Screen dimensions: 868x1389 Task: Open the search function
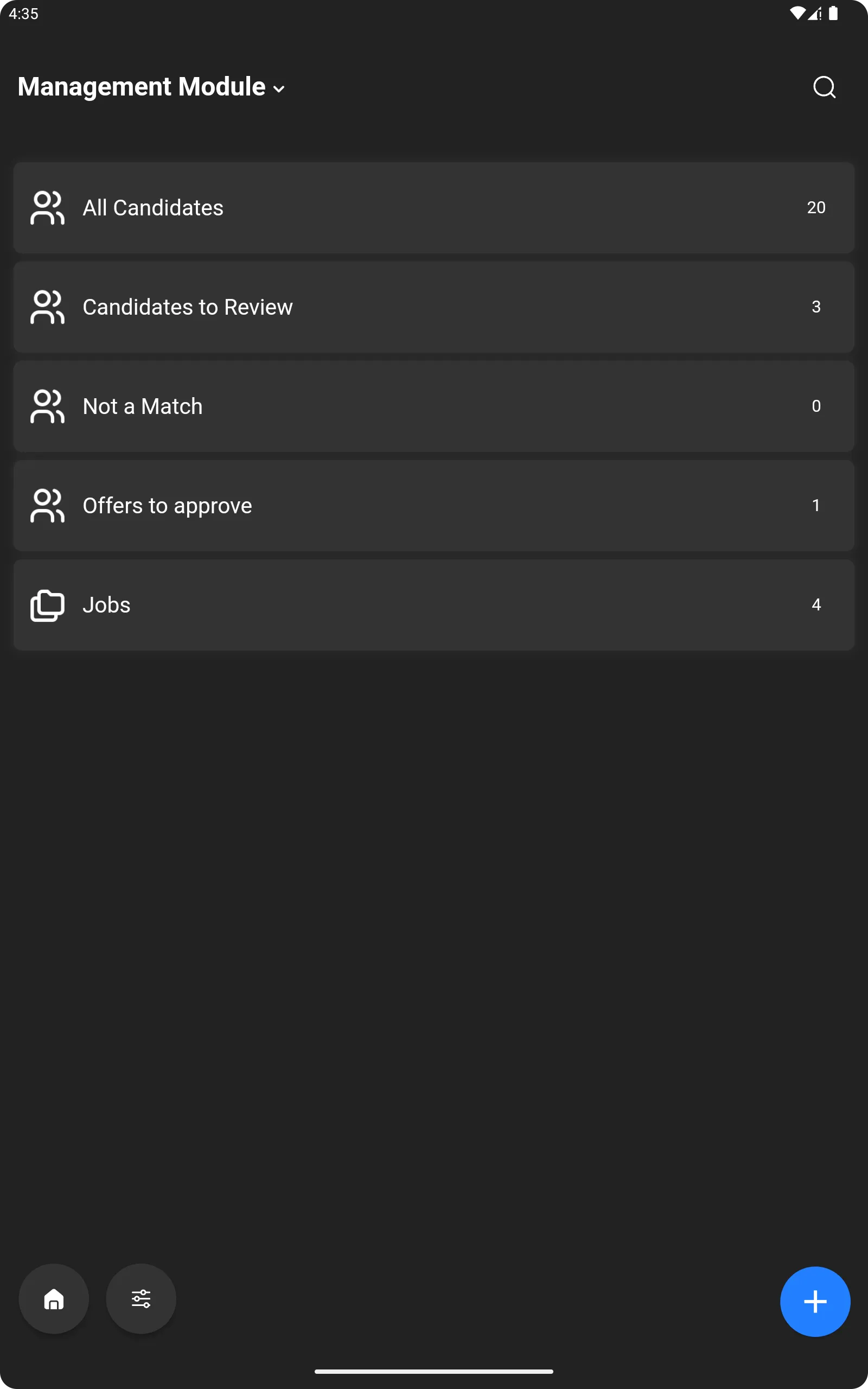click(x=824, y=87)
